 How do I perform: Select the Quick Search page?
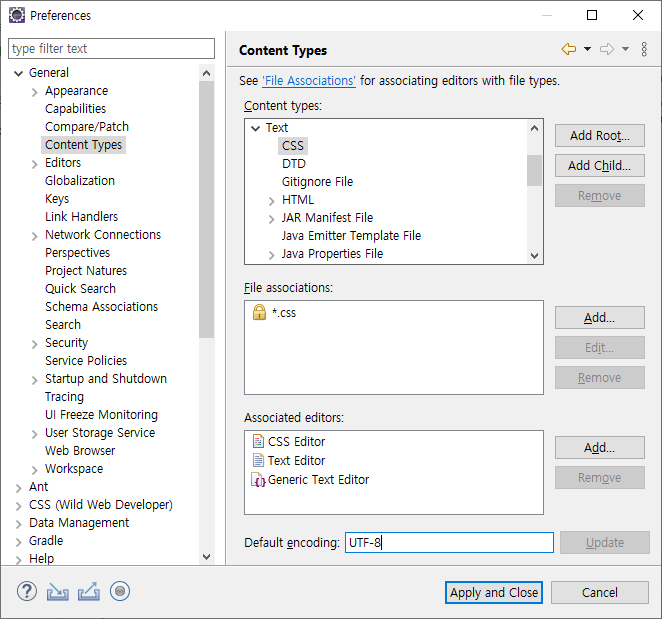click(x=80, y=289)
